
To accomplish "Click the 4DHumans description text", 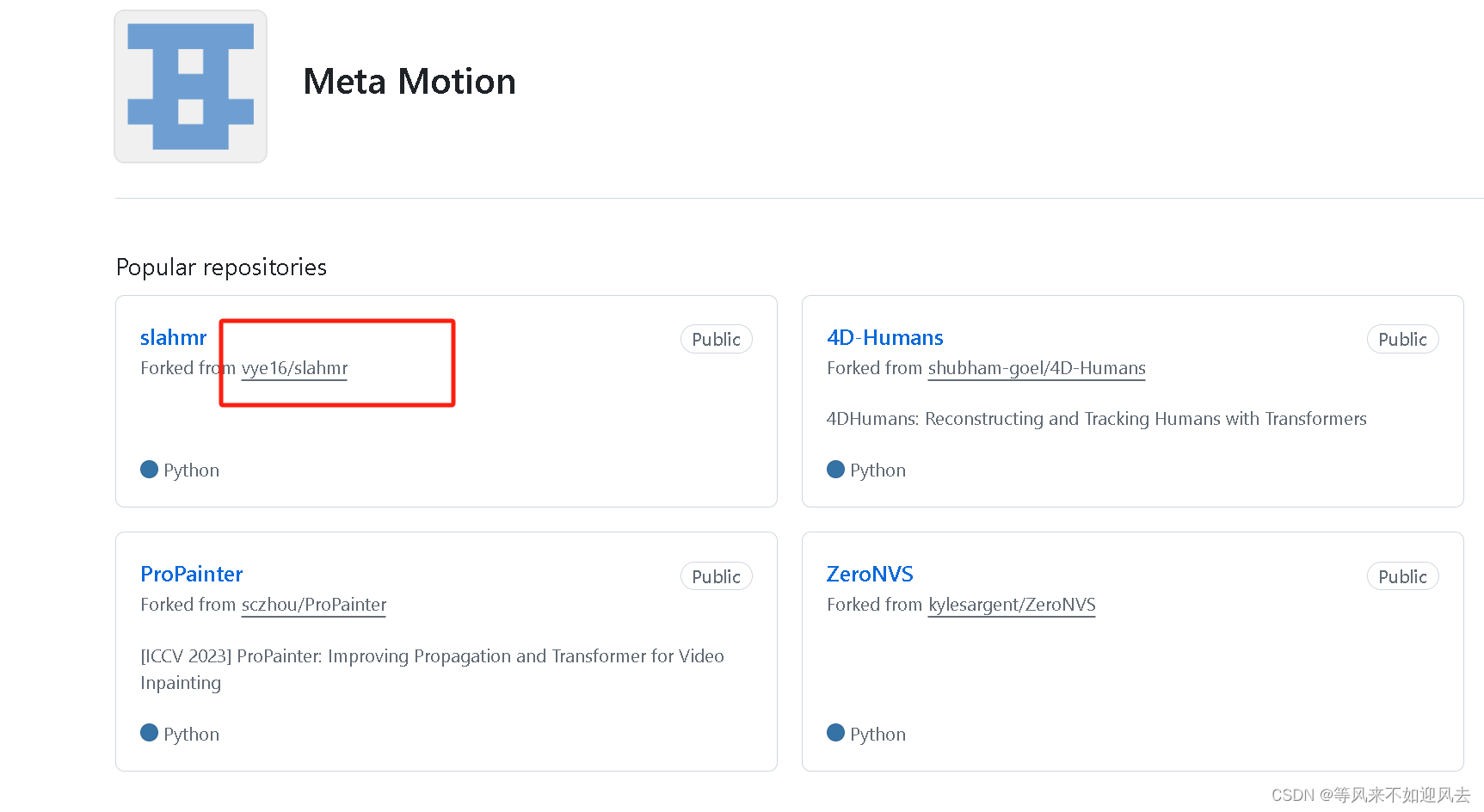I will pyautogui.click(x=1096, y=419).
